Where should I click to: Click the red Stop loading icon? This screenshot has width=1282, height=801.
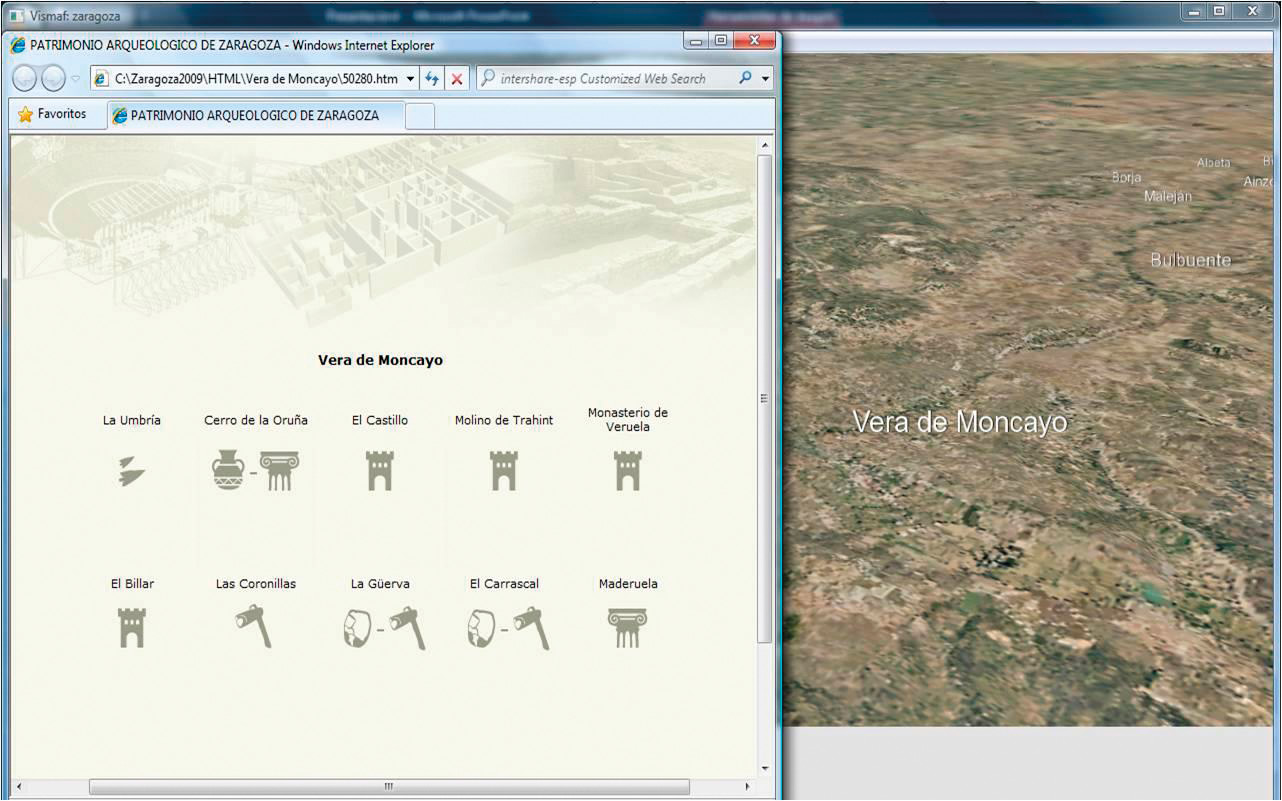(x=457, y=79)
